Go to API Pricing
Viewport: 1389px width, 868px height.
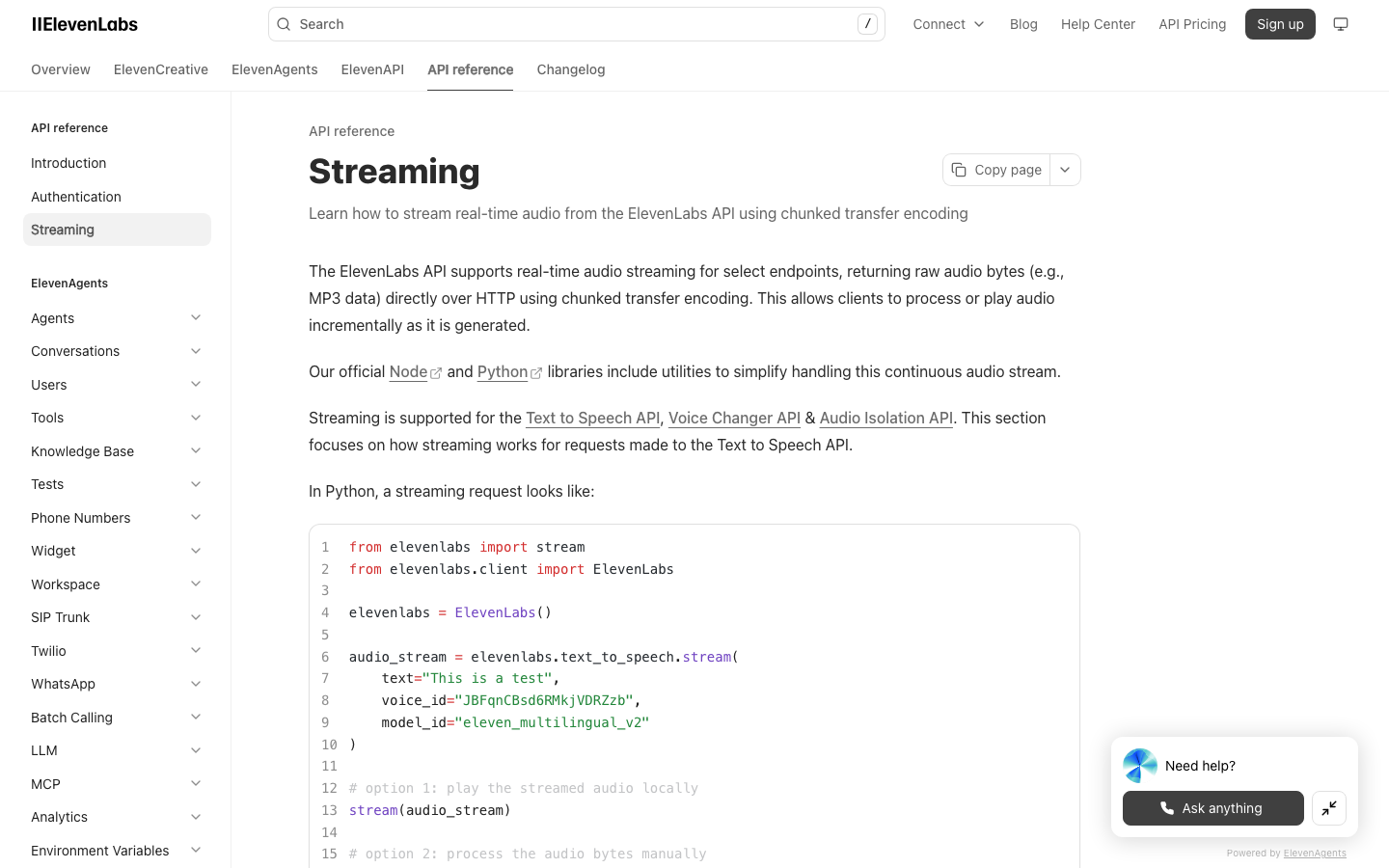1192,24
